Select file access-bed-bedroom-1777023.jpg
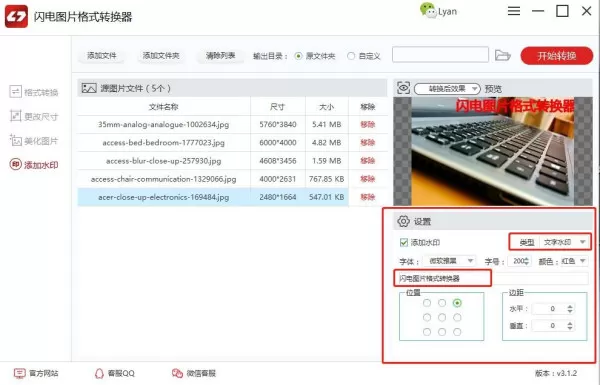The image size is (600, 385). click(163, 142)
